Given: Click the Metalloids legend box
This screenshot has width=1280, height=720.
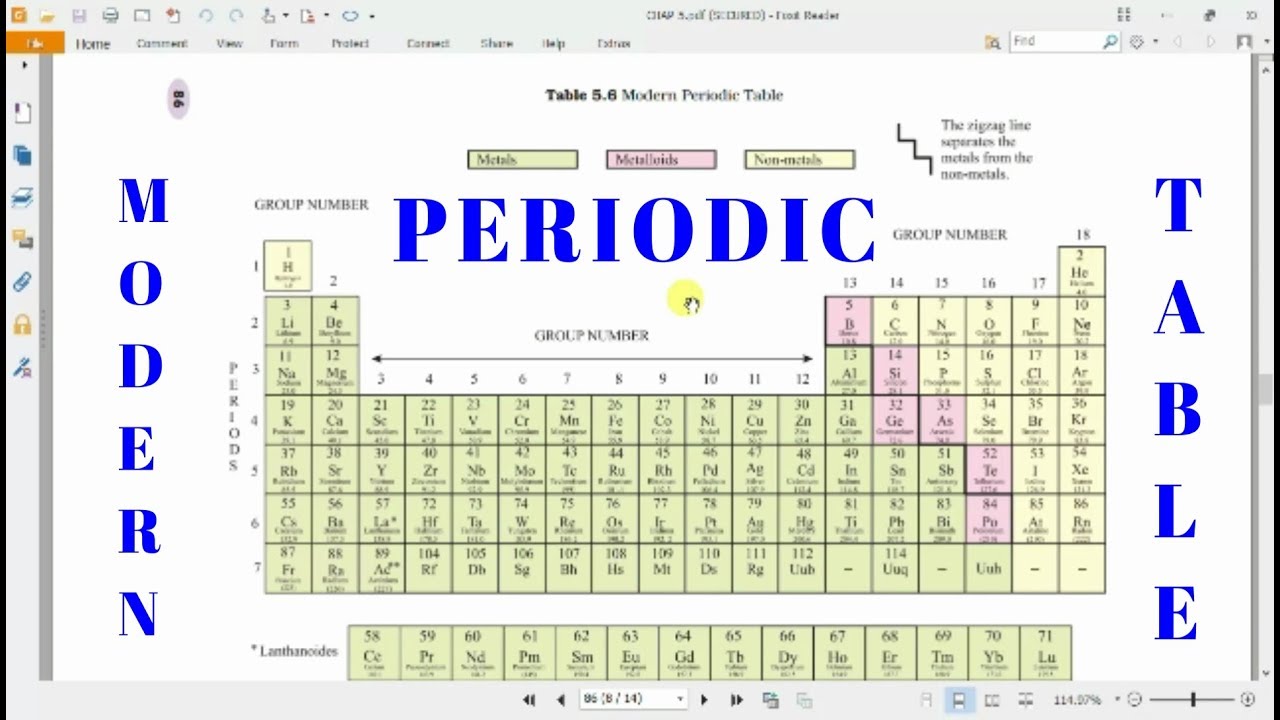Looking at the screenshot, I should point(661,160).
